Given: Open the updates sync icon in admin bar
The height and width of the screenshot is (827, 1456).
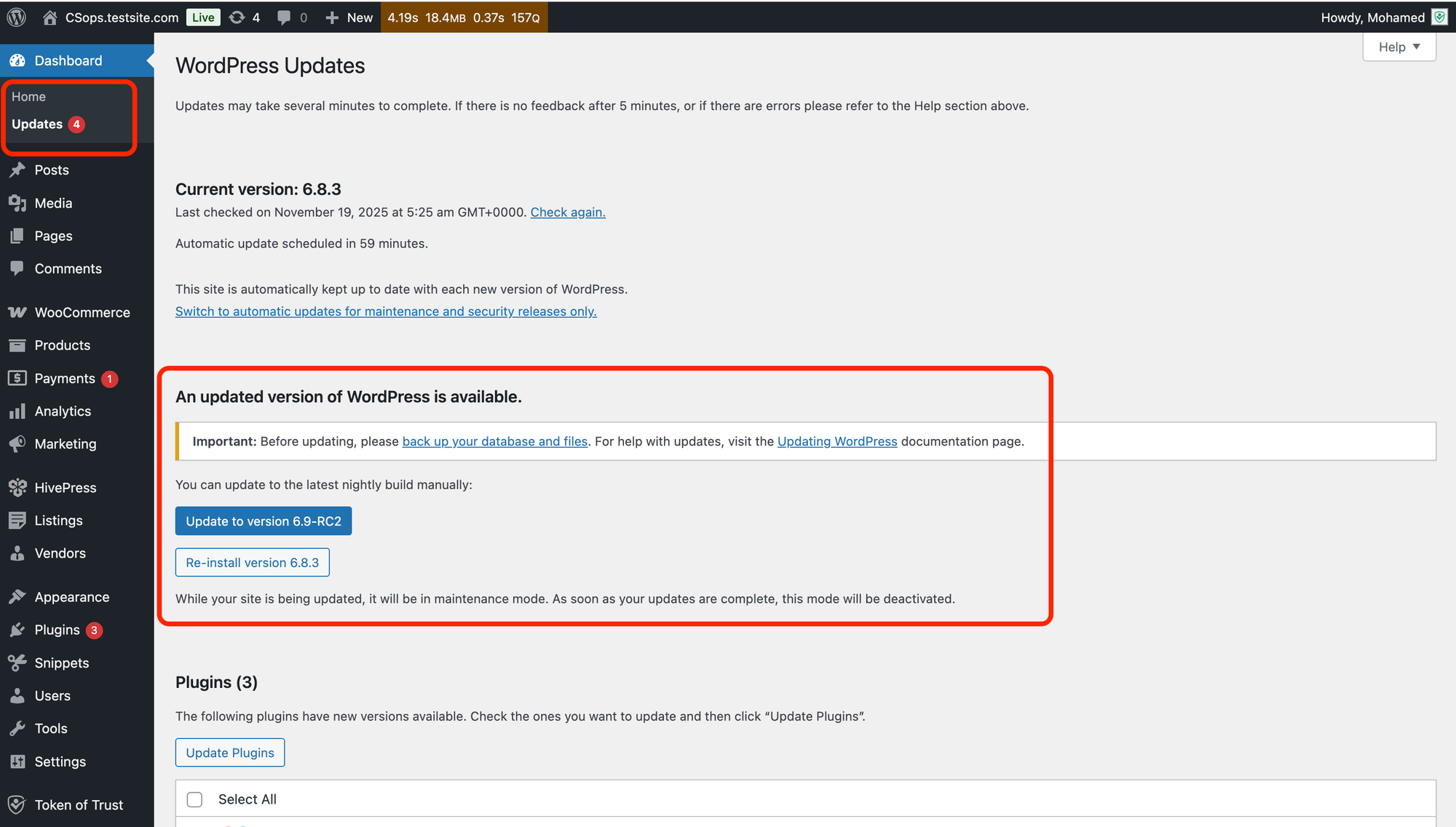Looking at the screenshot, I should pos(237,17).
